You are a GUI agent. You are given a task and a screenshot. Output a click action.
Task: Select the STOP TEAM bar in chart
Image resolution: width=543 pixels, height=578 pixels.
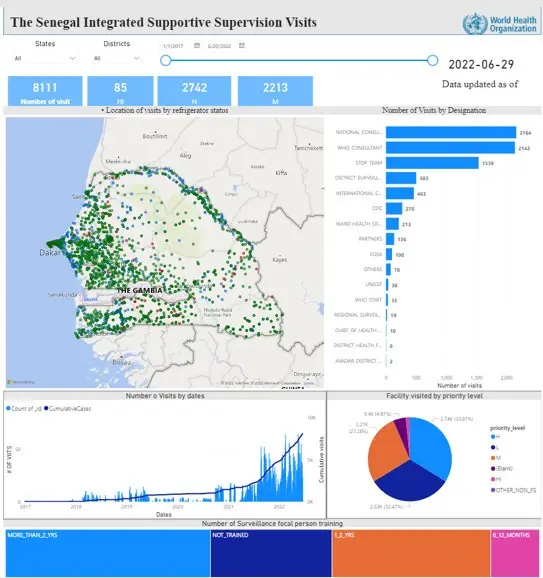[x=432, y=163]
